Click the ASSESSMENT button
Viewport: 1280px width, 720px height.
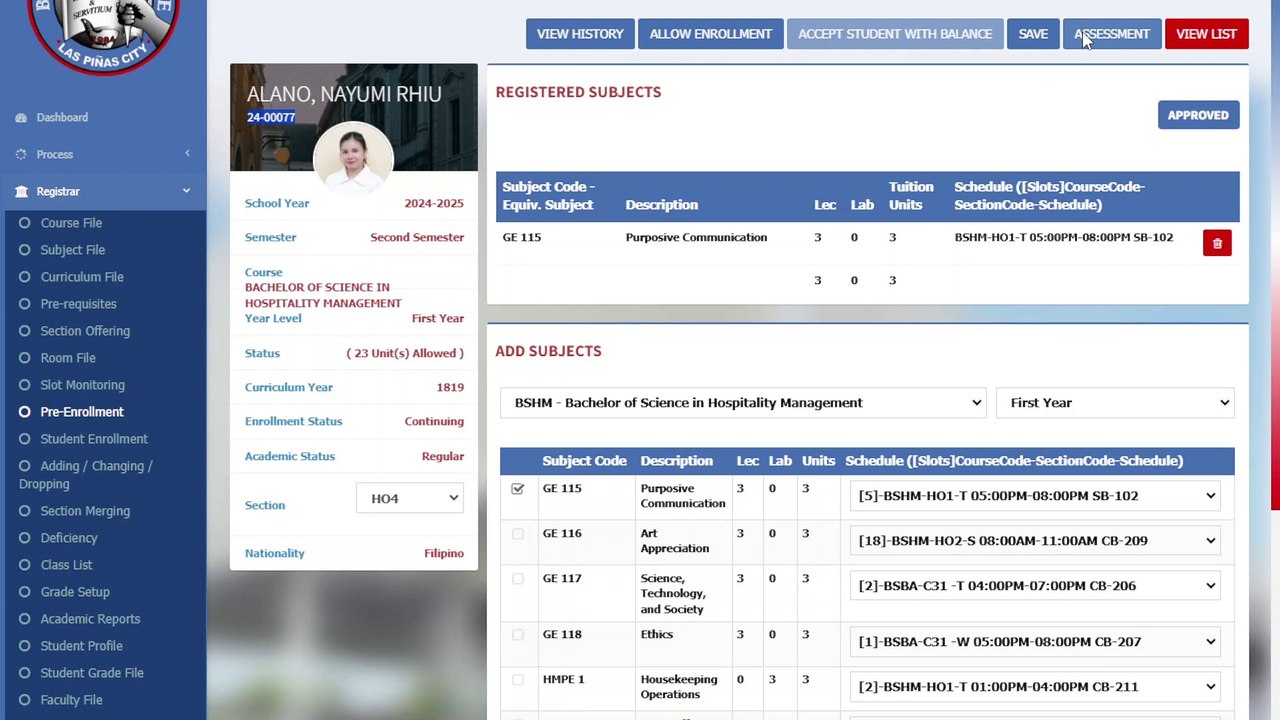(1112, 34)
